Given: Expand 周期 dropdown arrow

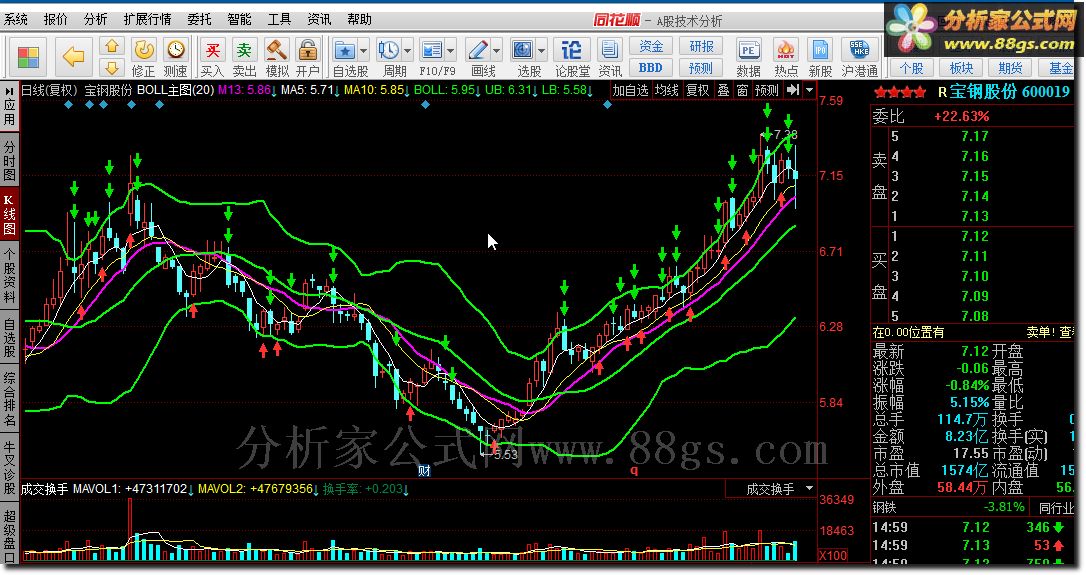Looking at the screenshot, I should click(407, 51).
